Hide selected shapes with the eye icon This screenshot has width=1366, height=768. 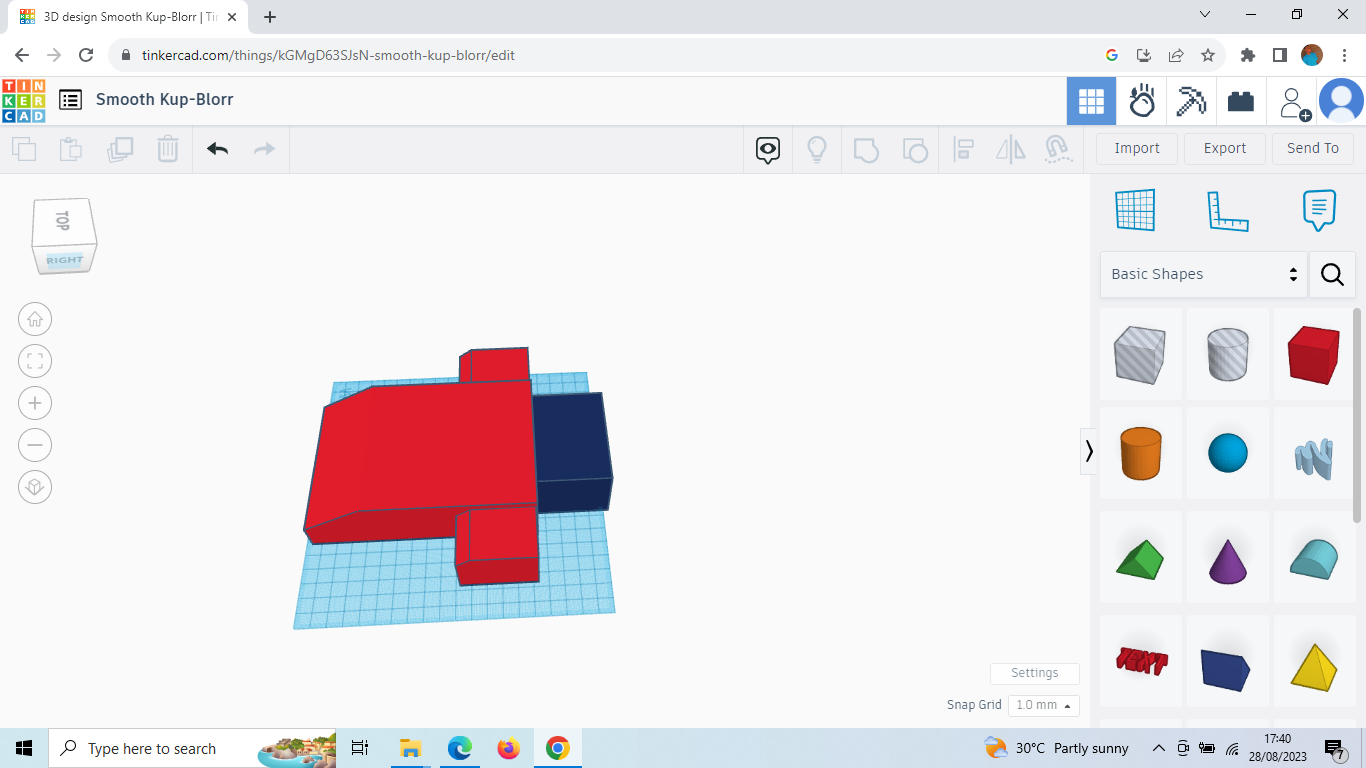tap(767, 148)
